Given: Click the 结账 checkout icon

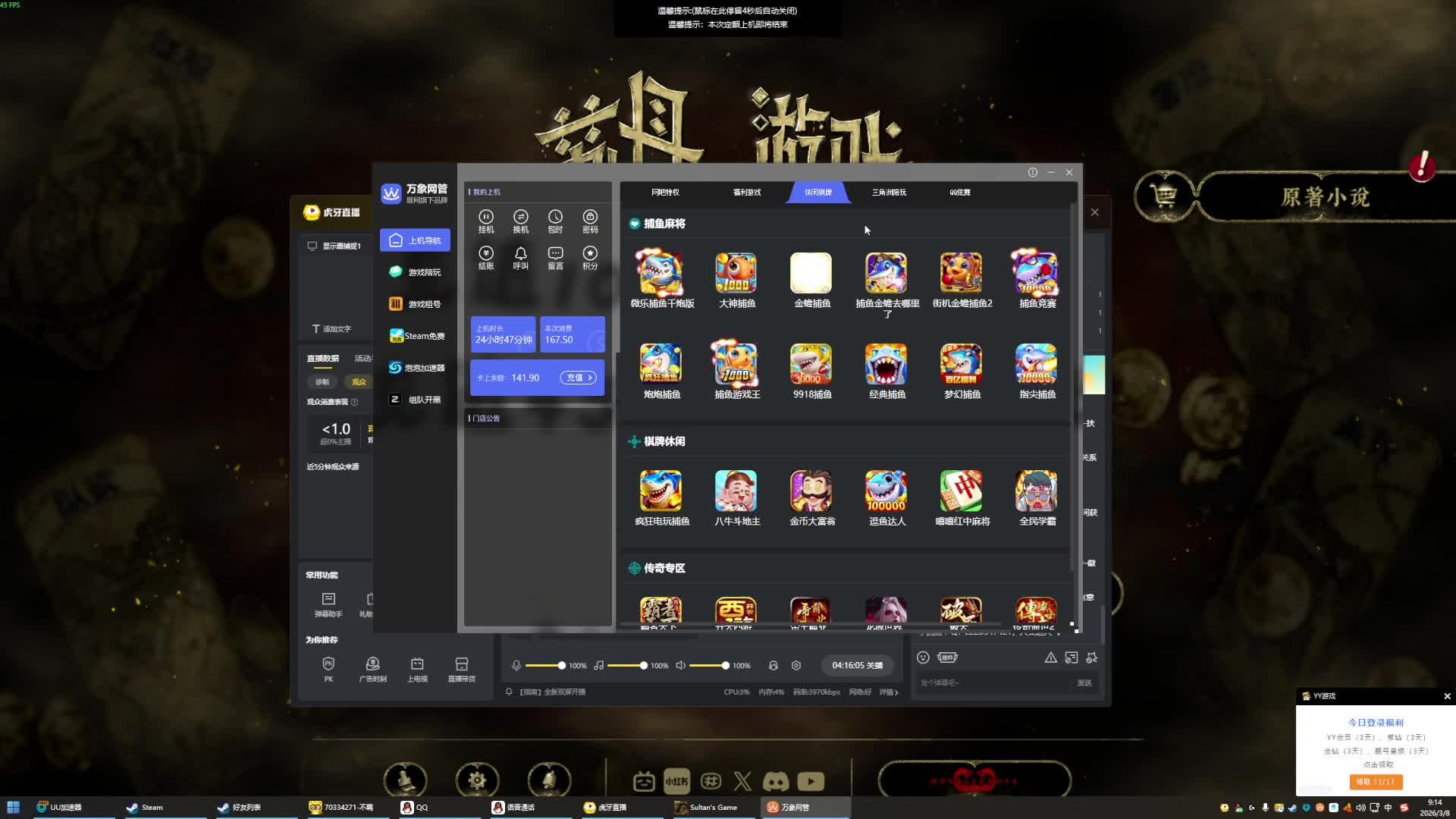Looking at the screenshot, I should (x=486, y=254).
